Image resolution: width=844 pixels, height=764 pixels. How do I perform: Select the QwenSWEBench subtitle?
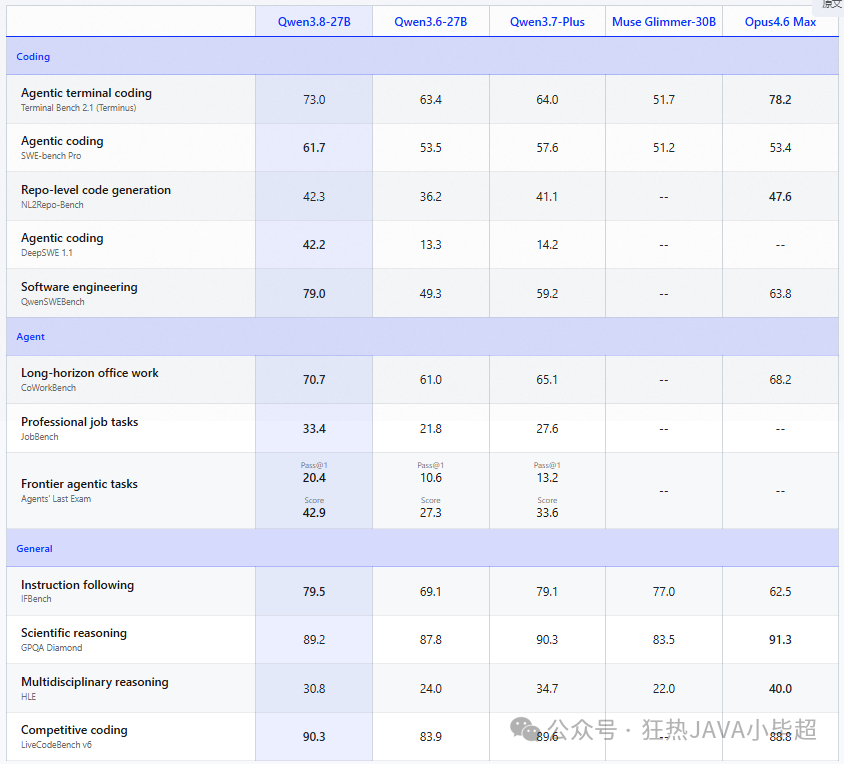[53, 302]
